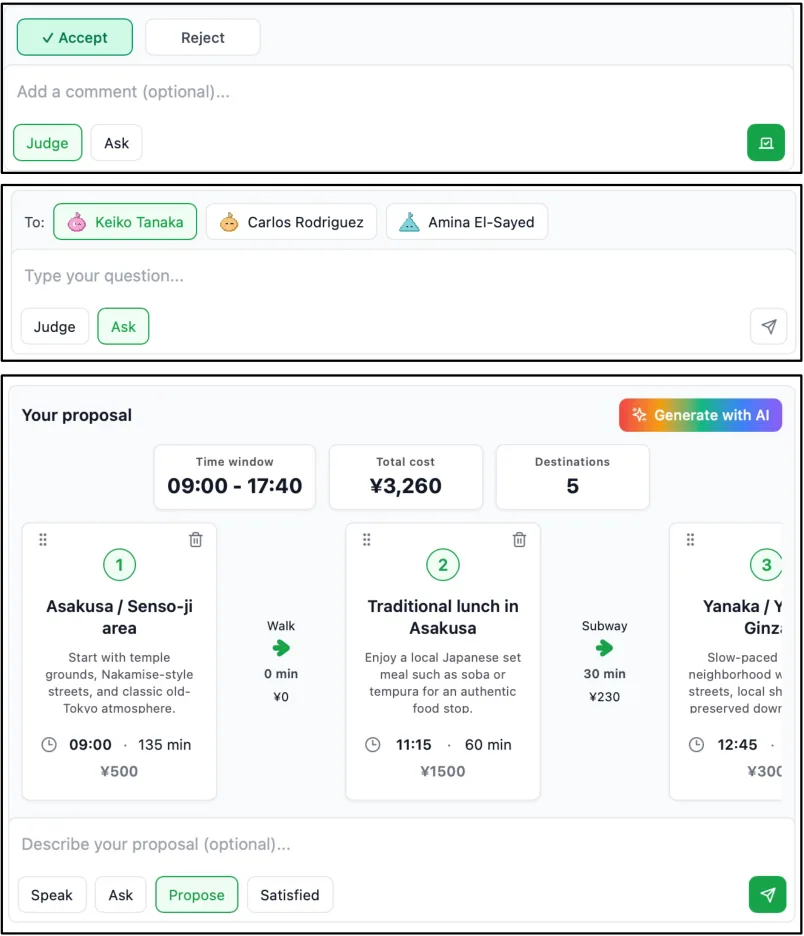Select the Satisfied mode
804x936 pixels.
click(x=289, y=895)
